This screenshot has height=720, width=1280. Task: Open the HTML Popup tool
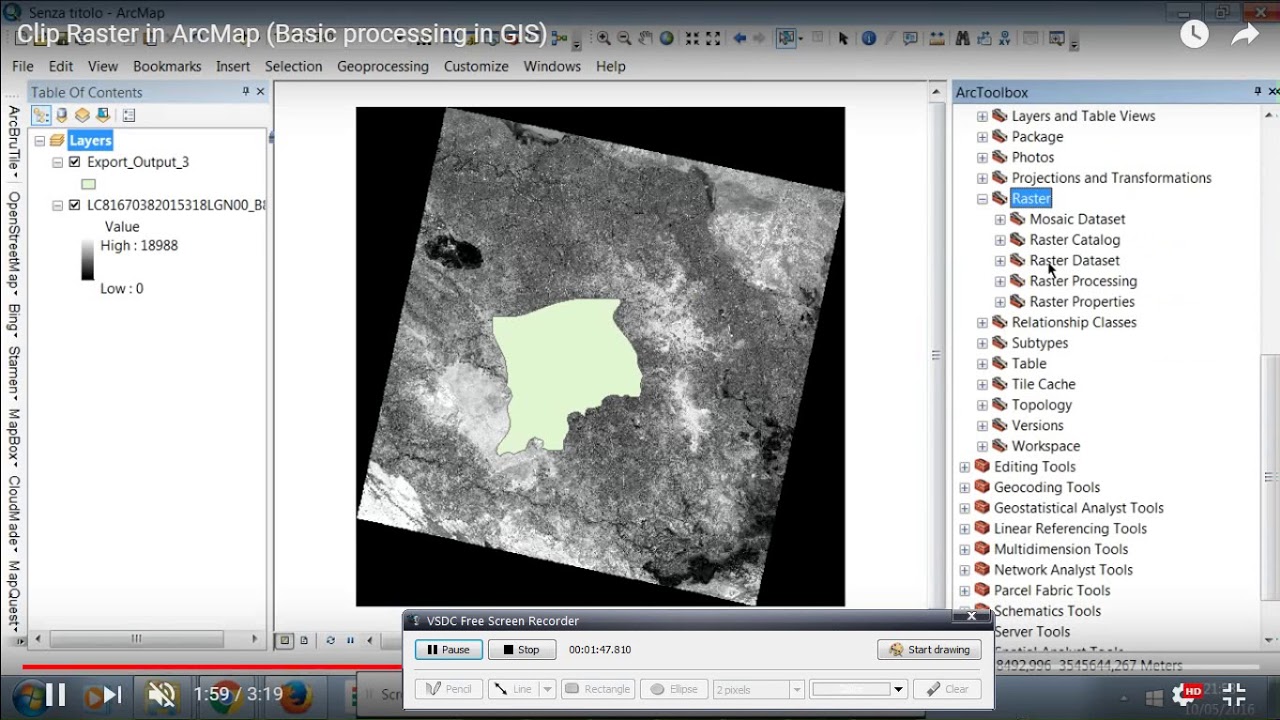[910, 38]
